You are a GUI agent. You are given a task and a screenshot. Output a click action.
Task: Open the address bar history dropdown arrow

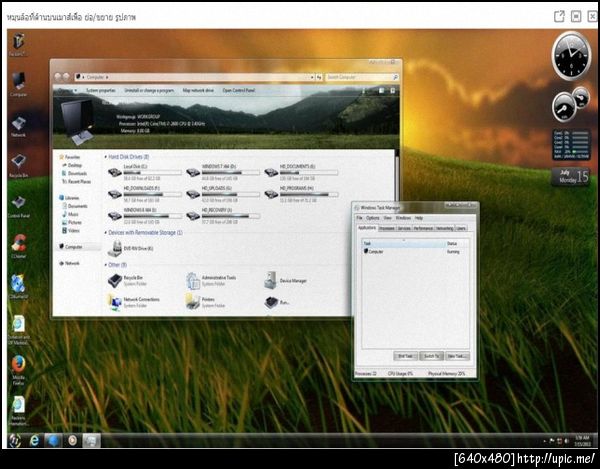[x=312, y=77]
